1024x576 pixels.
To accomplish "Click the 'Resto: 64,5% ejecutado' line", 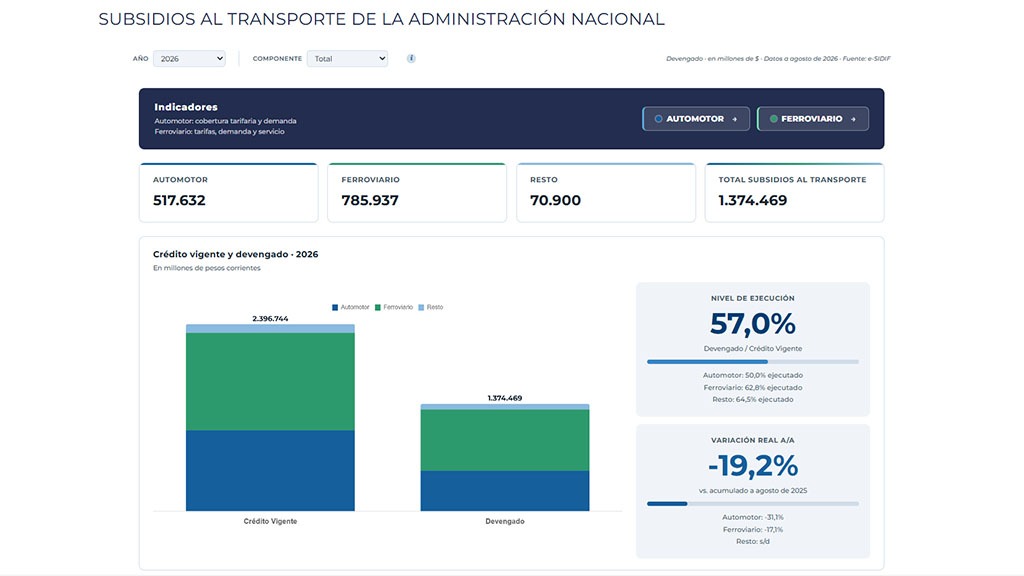I will pos(753,399).
